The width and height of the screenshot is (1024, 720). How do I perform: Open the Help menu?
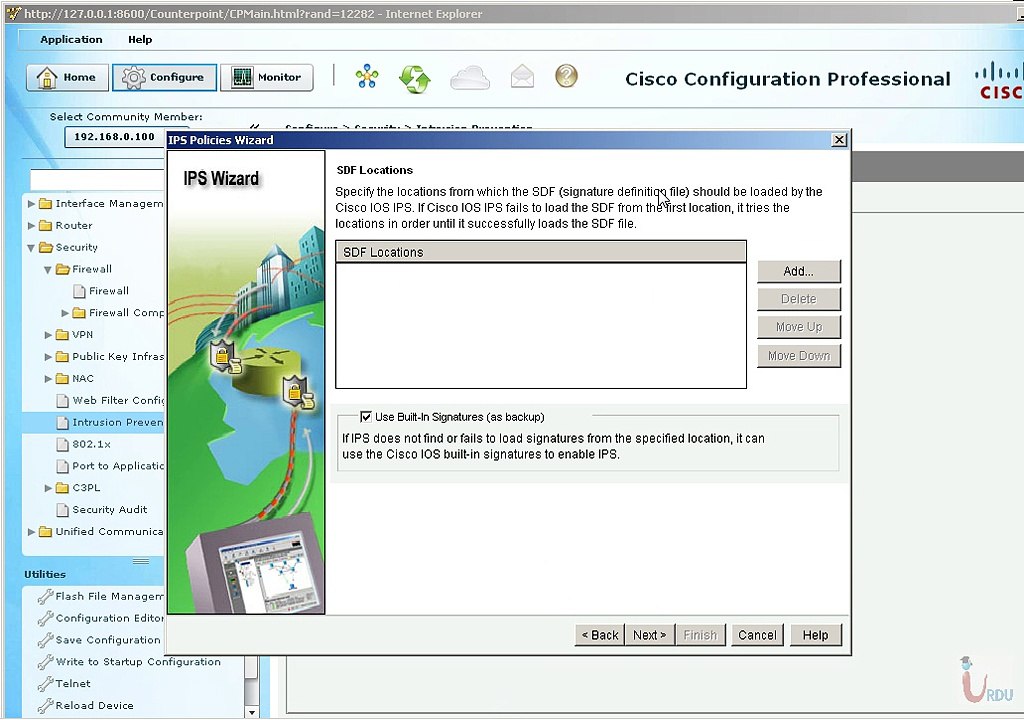click(x=140, y=39)
